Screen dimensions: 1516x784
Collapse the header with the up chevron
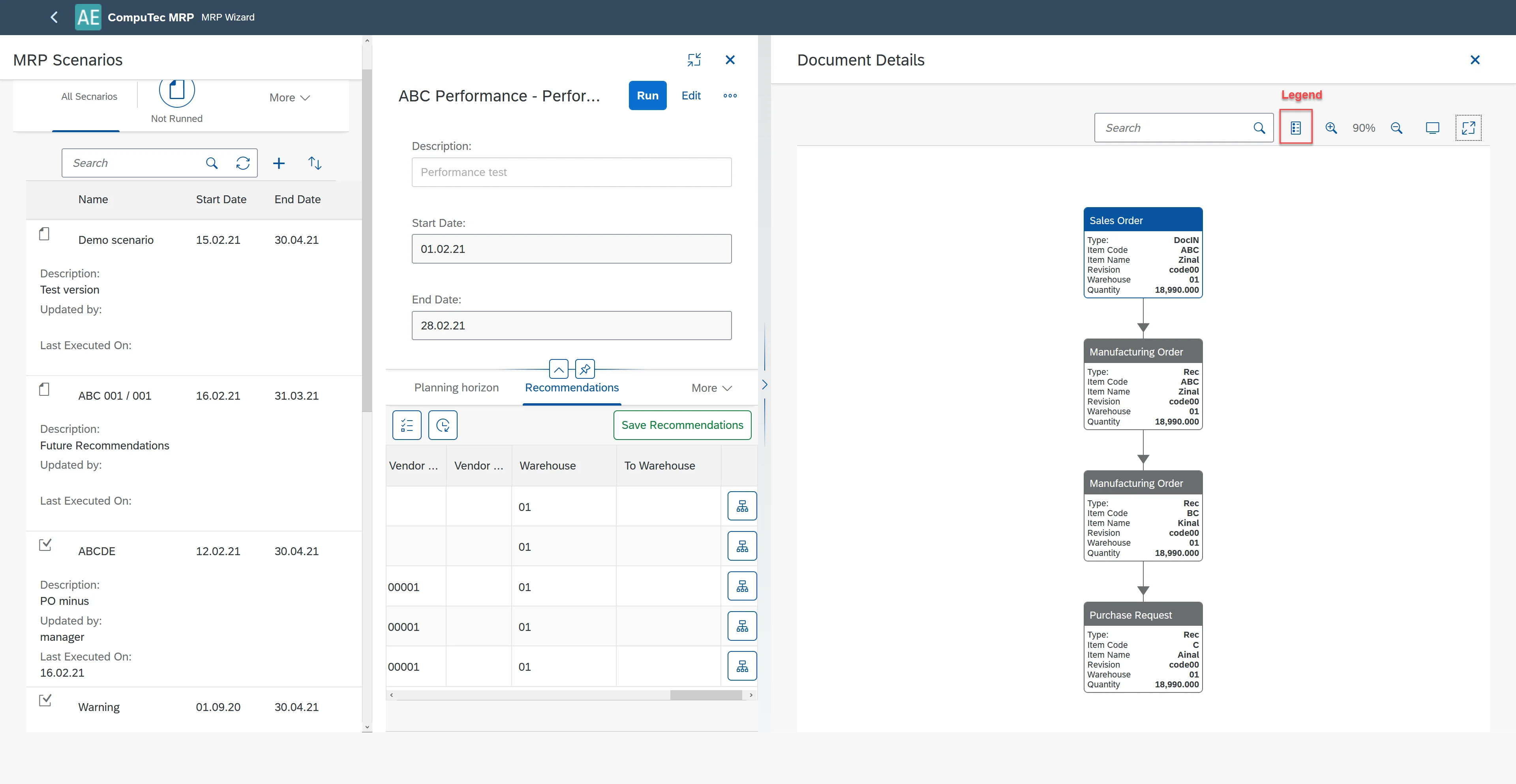pyautogui.click(x=559, y=369)
